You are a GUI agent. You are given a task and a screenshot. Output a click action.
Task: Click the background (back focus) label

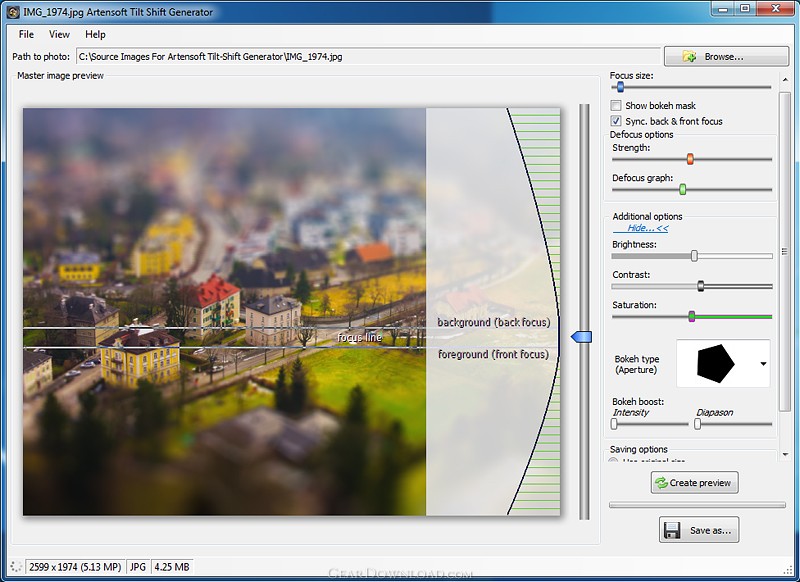[494, 322]
